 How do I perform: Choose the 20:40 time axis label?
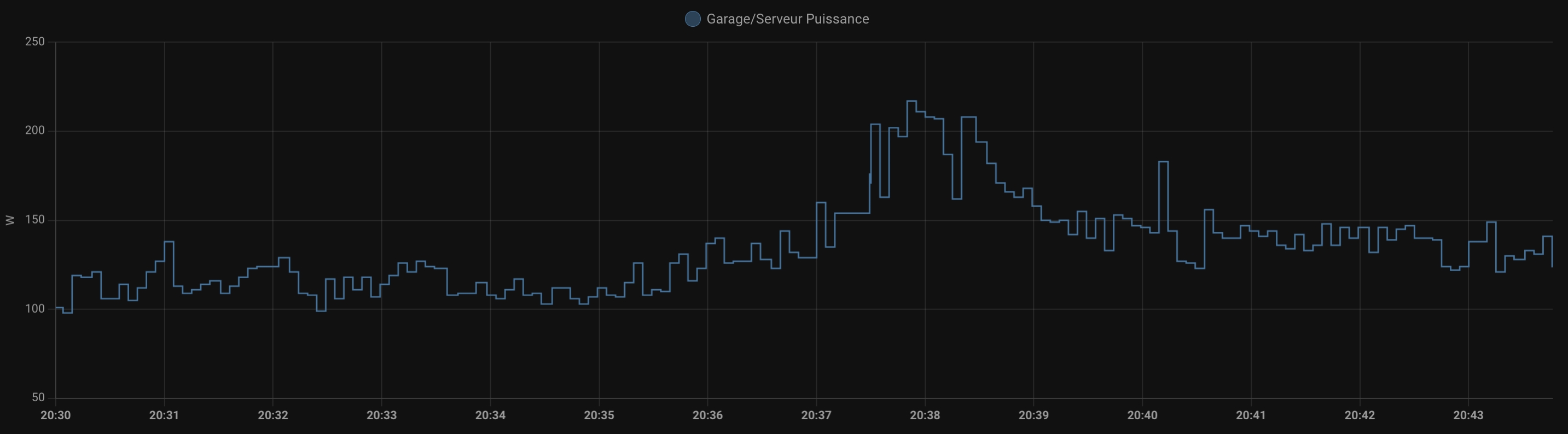coord(1142,415)
